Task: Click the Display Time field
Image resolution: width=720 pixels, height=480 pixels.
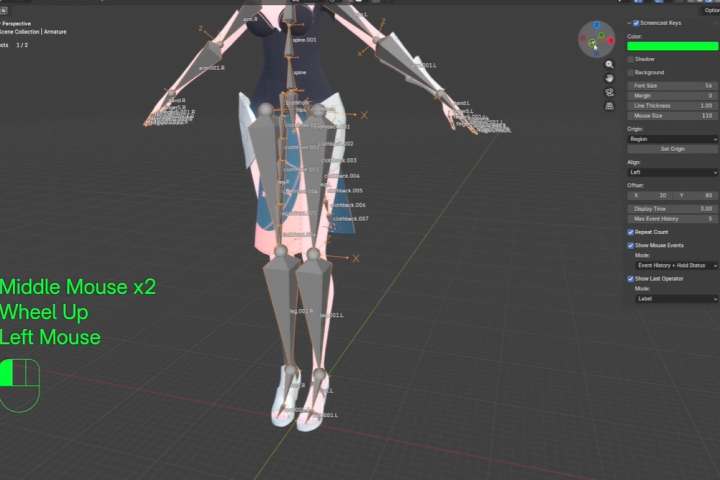Action: tap(672, 209)
